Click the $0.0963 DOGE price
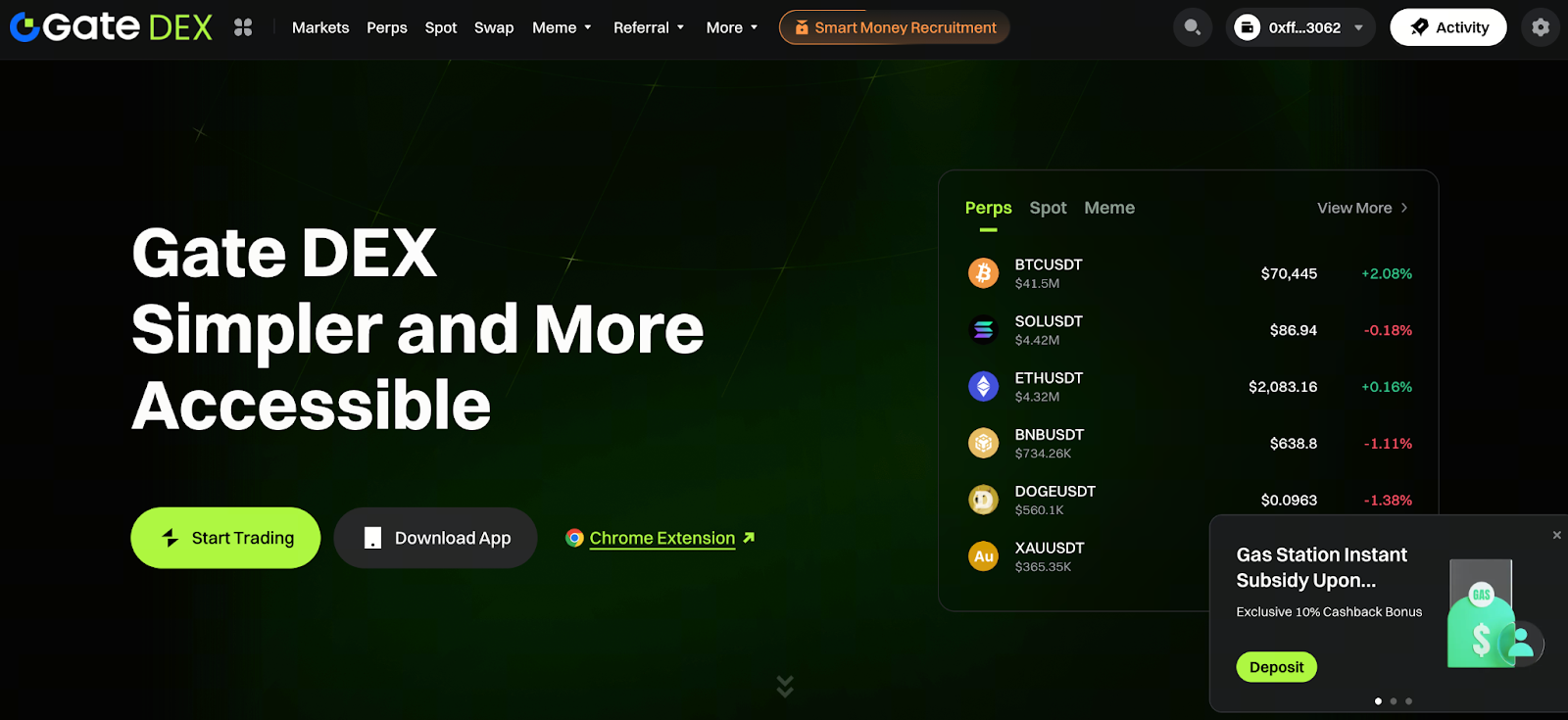Screen dimensions: 1568x720 [1289, 501]
